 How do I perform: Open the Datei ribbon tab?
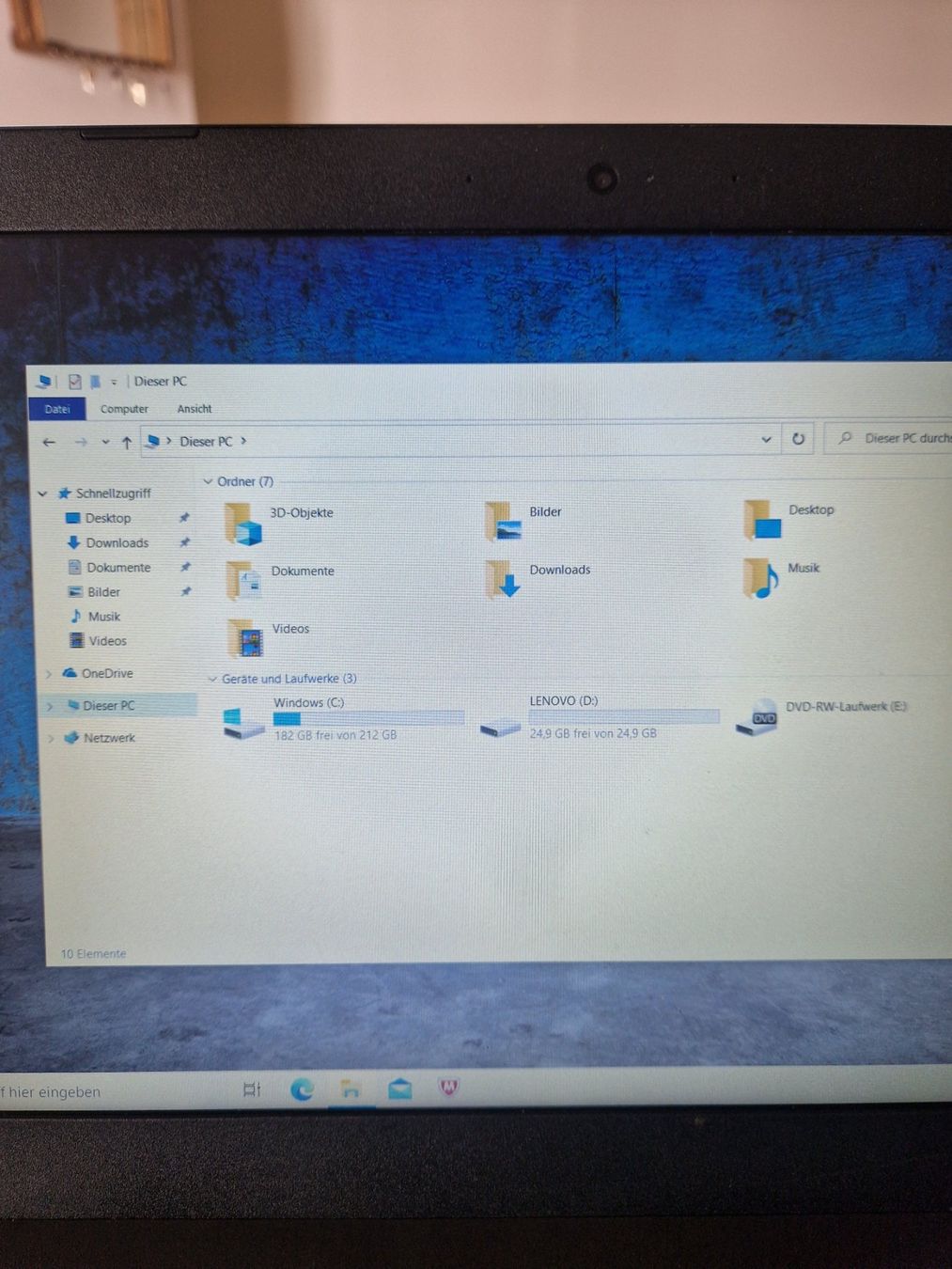pos(57,409)
